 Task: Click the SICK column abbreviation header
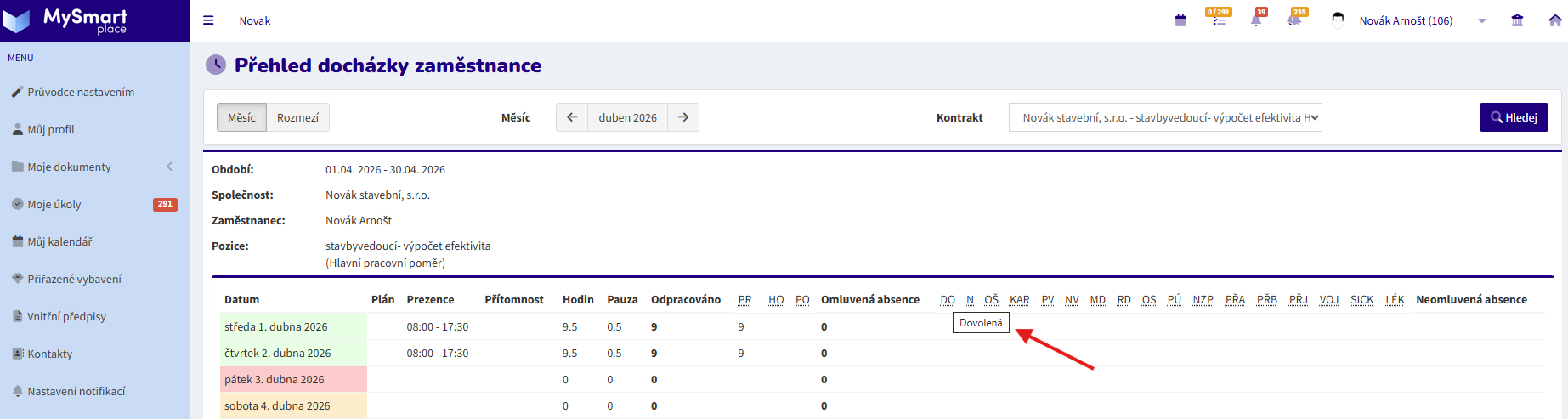coord(1361,299)
